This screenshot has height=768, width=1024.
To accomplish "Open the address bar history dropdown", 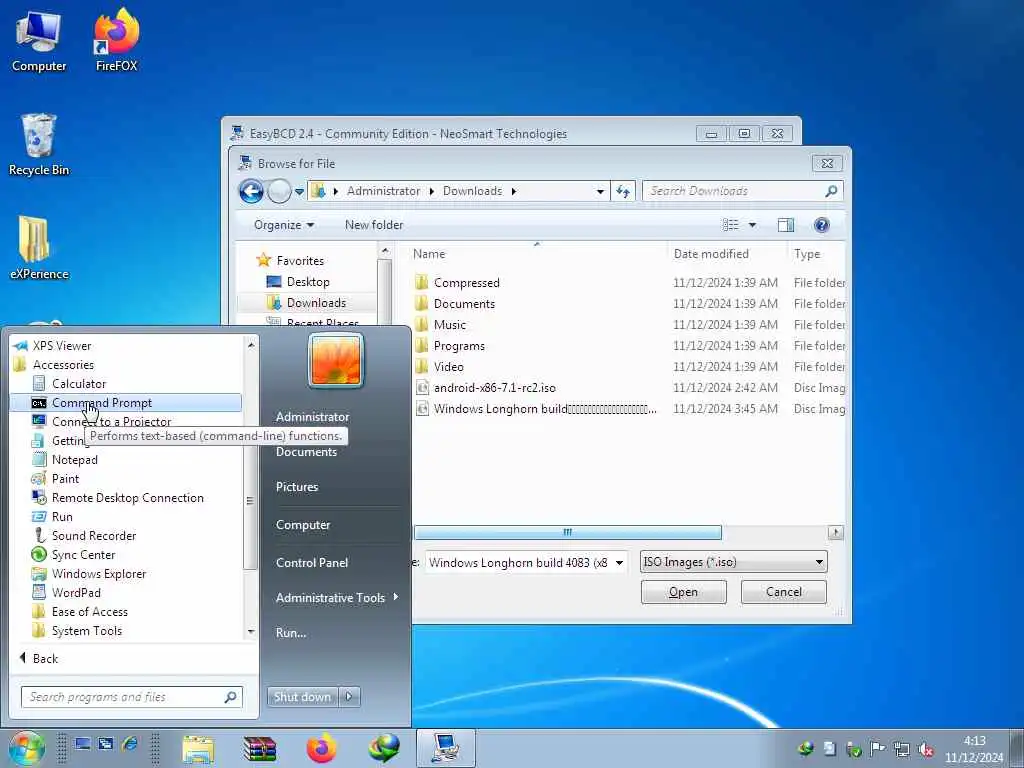I will (x=600, y=191).
